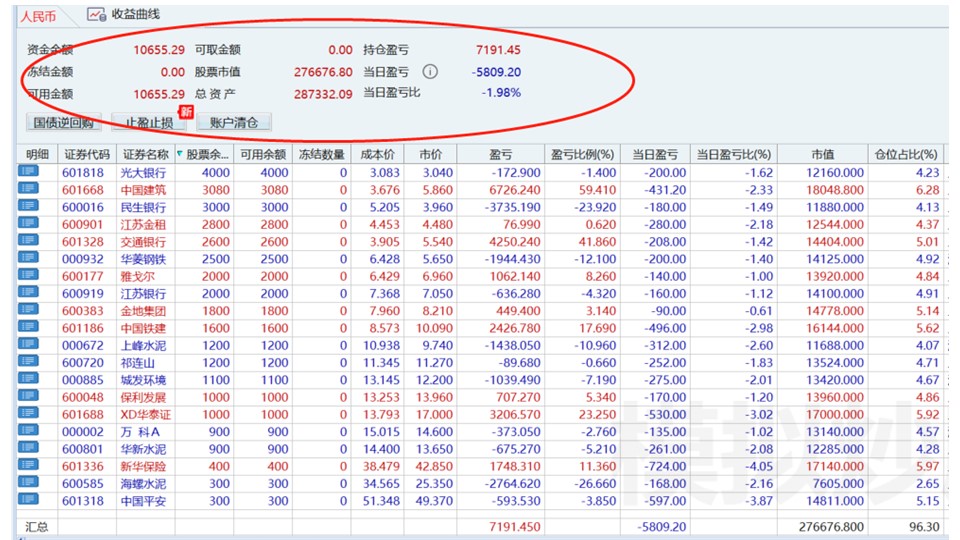Open detail icon for 金地集团 row
This screenshot has width=960, height=540.
pos(28,309)
